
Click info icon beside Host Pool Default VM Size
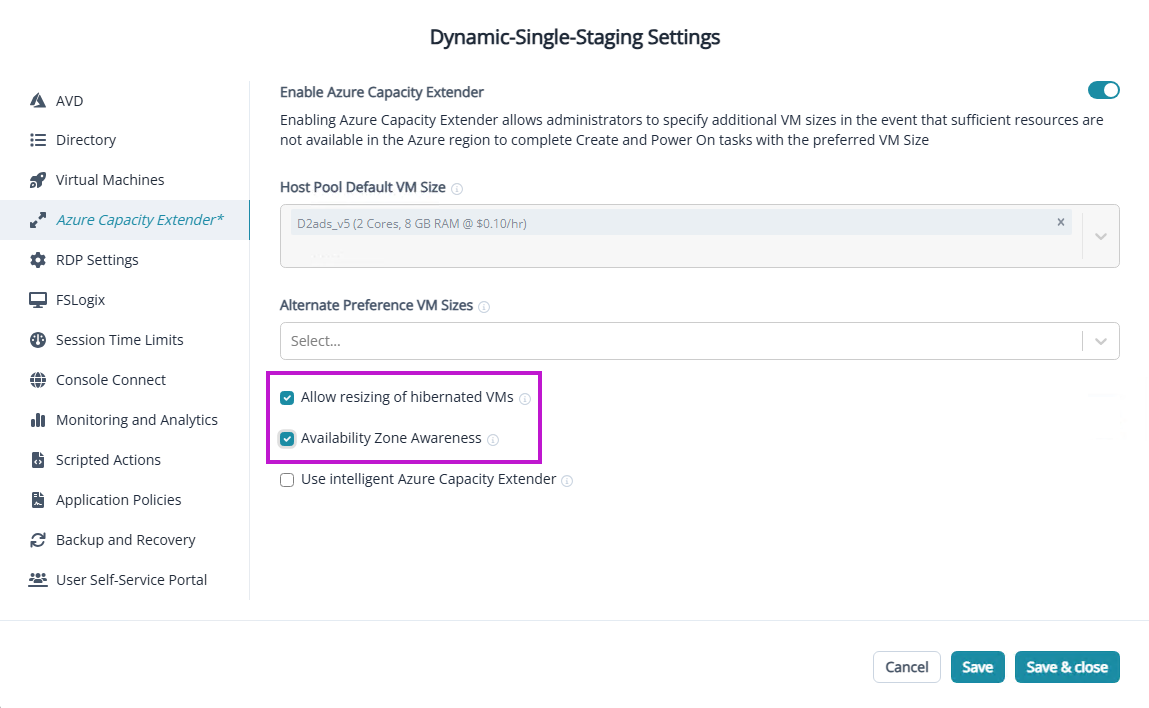[457, 189]
